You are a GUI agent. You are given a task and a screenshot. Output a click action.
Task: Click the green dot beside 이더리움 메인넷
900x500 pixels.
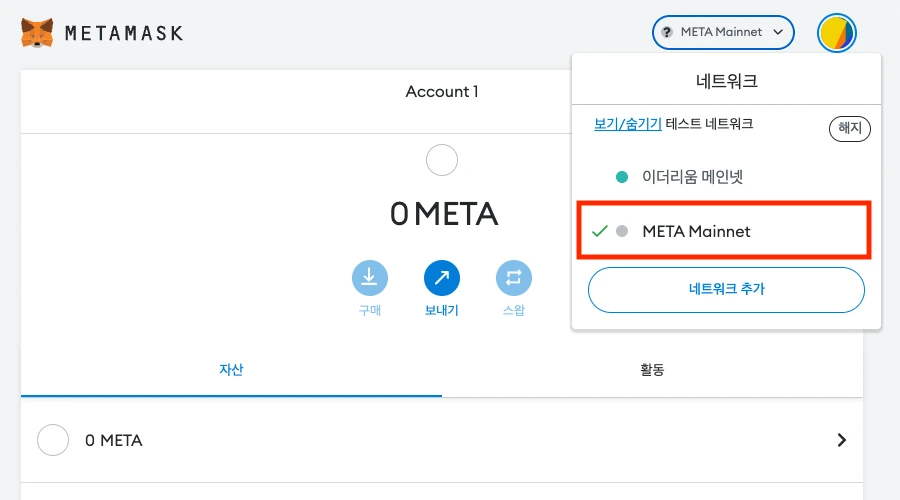coord(622,177)
